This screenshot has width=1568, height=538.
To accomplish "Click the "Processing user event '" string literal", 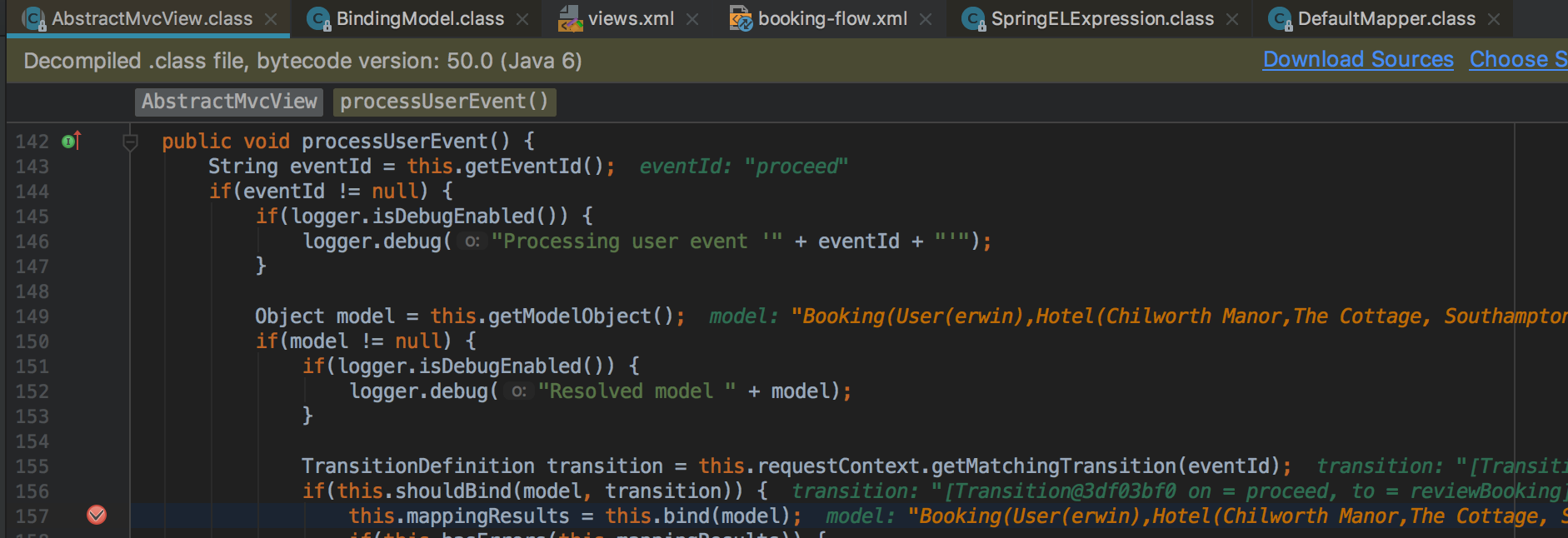I will coord(637,242).
